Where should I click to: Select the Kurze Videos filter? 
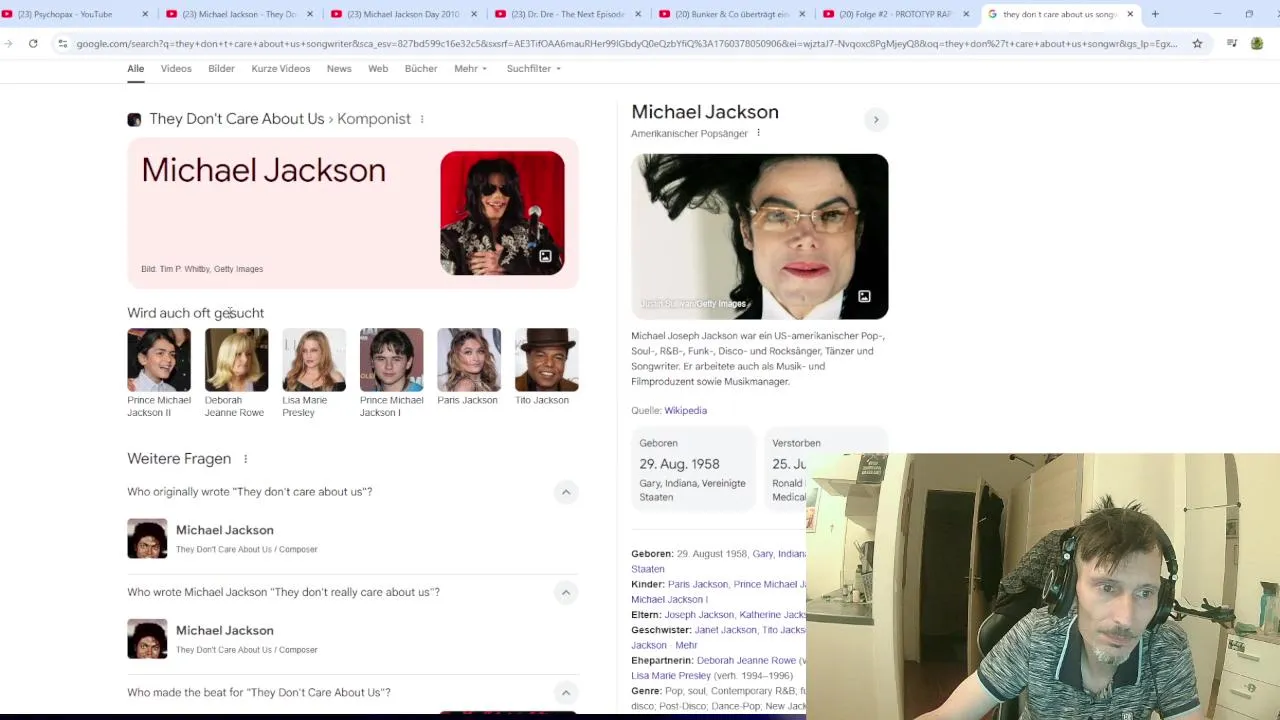(x=281, y=68)
